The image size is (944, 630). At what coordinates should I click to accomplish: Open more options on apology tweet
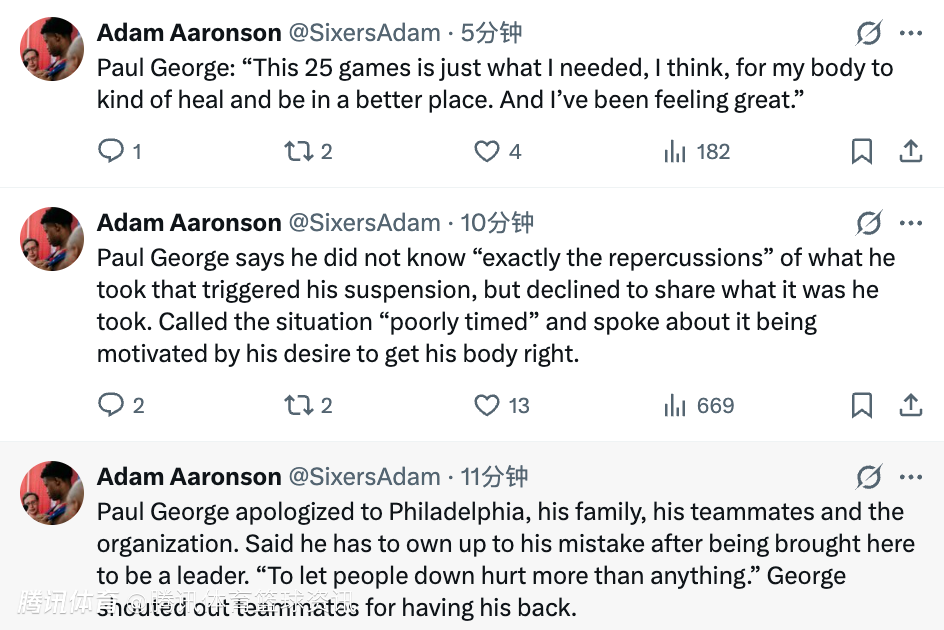[x=910, y=476]
